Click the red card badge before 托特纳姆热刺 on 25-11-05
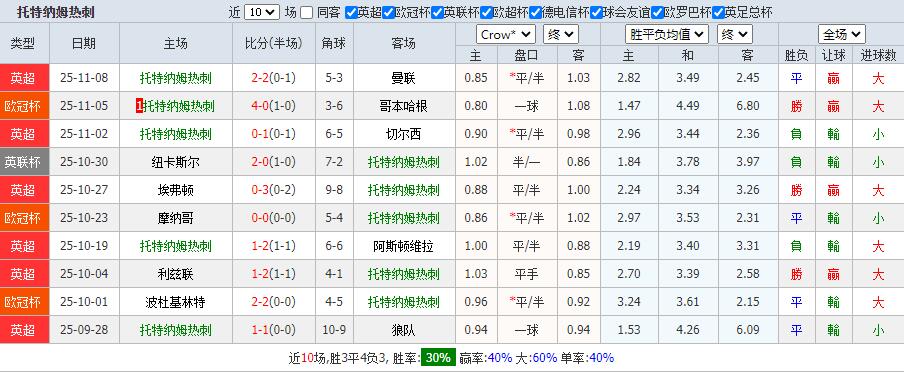 point(139,106)
